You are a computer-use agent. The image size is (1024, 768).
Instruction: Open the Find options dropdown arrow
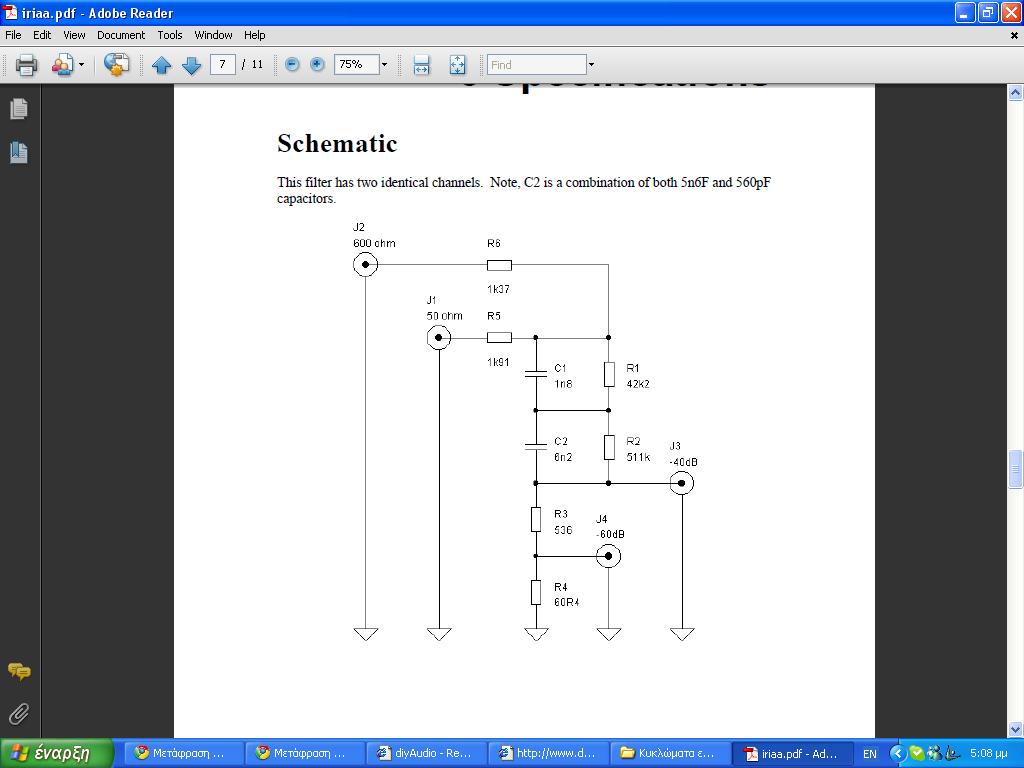591,65
